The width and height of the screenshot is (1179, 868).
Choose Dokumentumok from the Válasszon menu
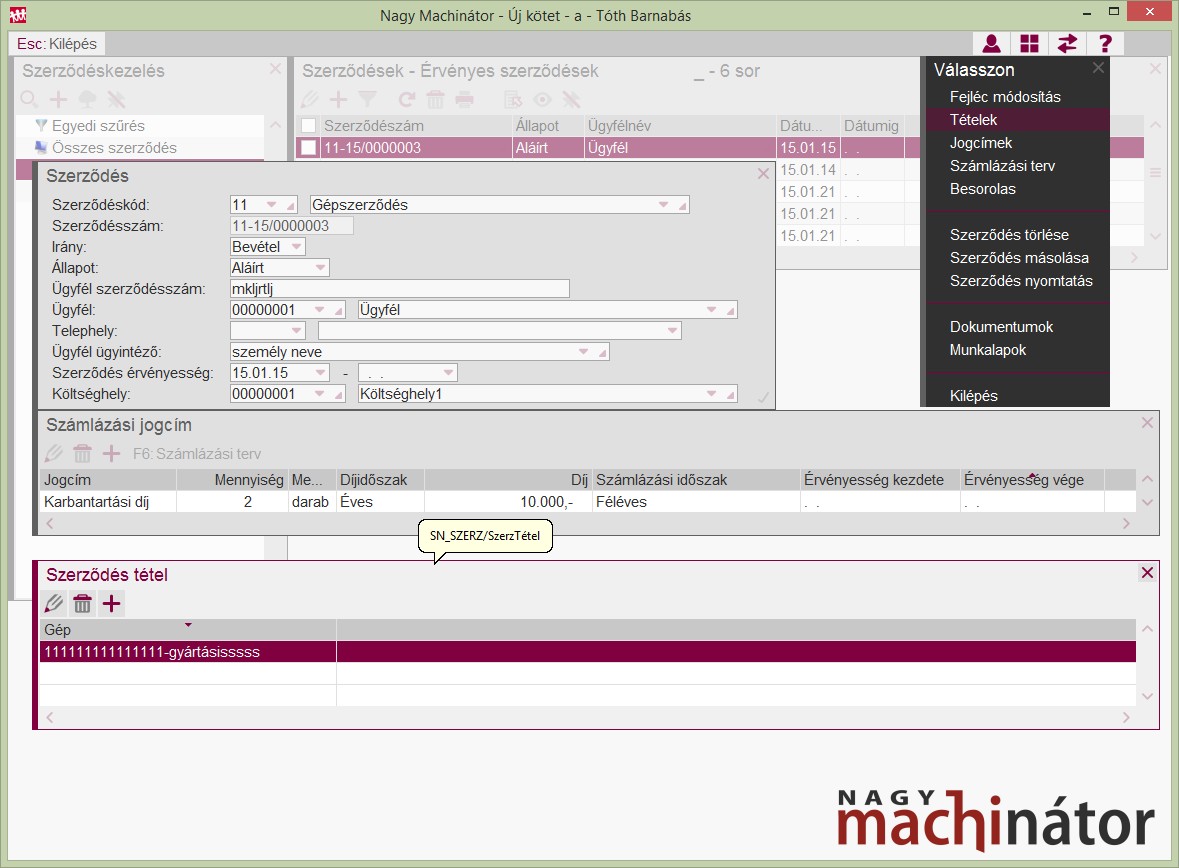point(1001,327)
